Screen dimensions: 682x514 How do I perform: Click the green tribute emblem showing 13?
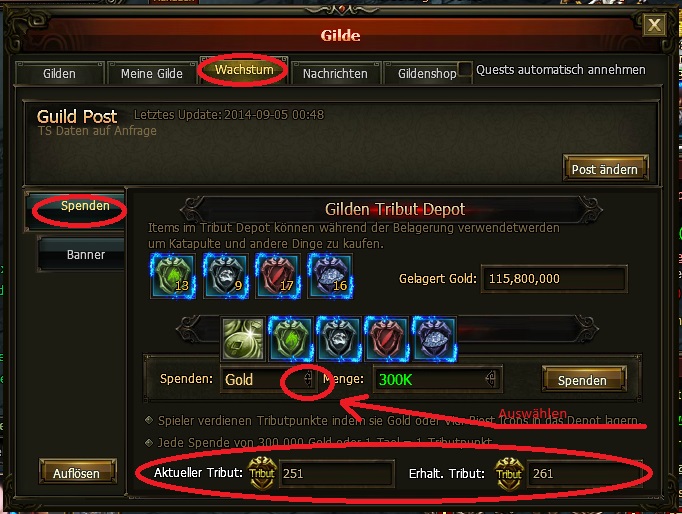[x=173, y=276]
